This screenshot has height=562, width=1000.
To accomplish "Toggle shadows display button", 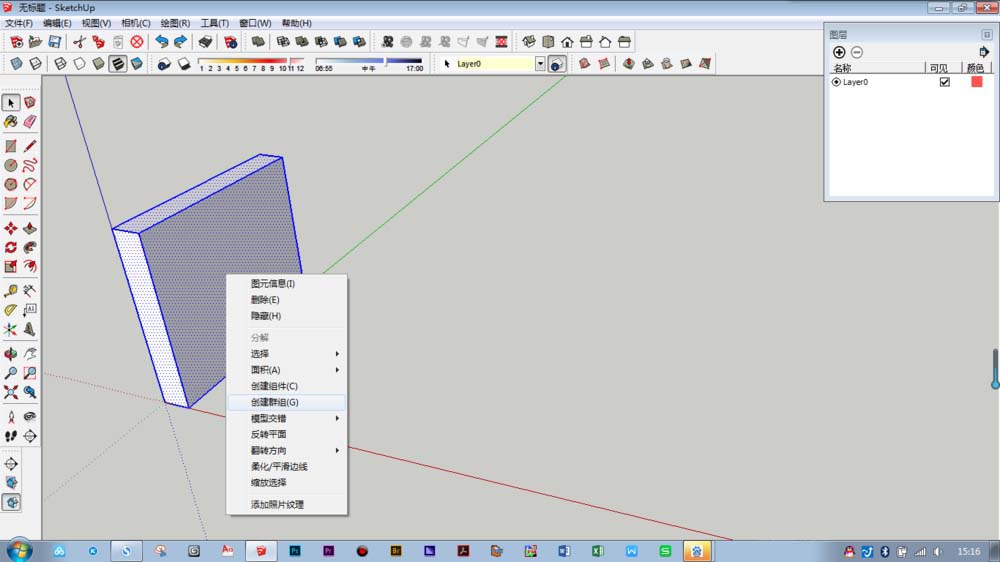I will tap(164, 64).
